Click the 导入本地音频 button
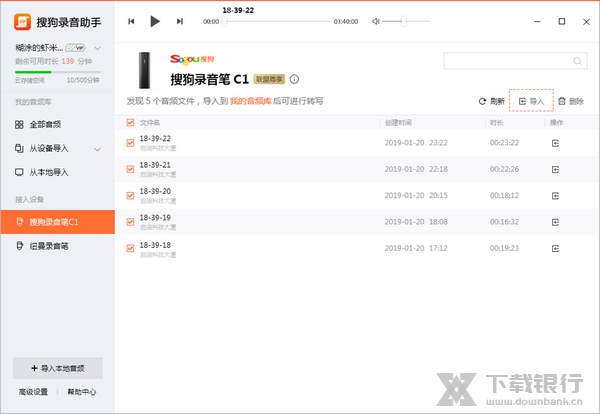This screenshot has width=600, height=414. coord(57,368)
